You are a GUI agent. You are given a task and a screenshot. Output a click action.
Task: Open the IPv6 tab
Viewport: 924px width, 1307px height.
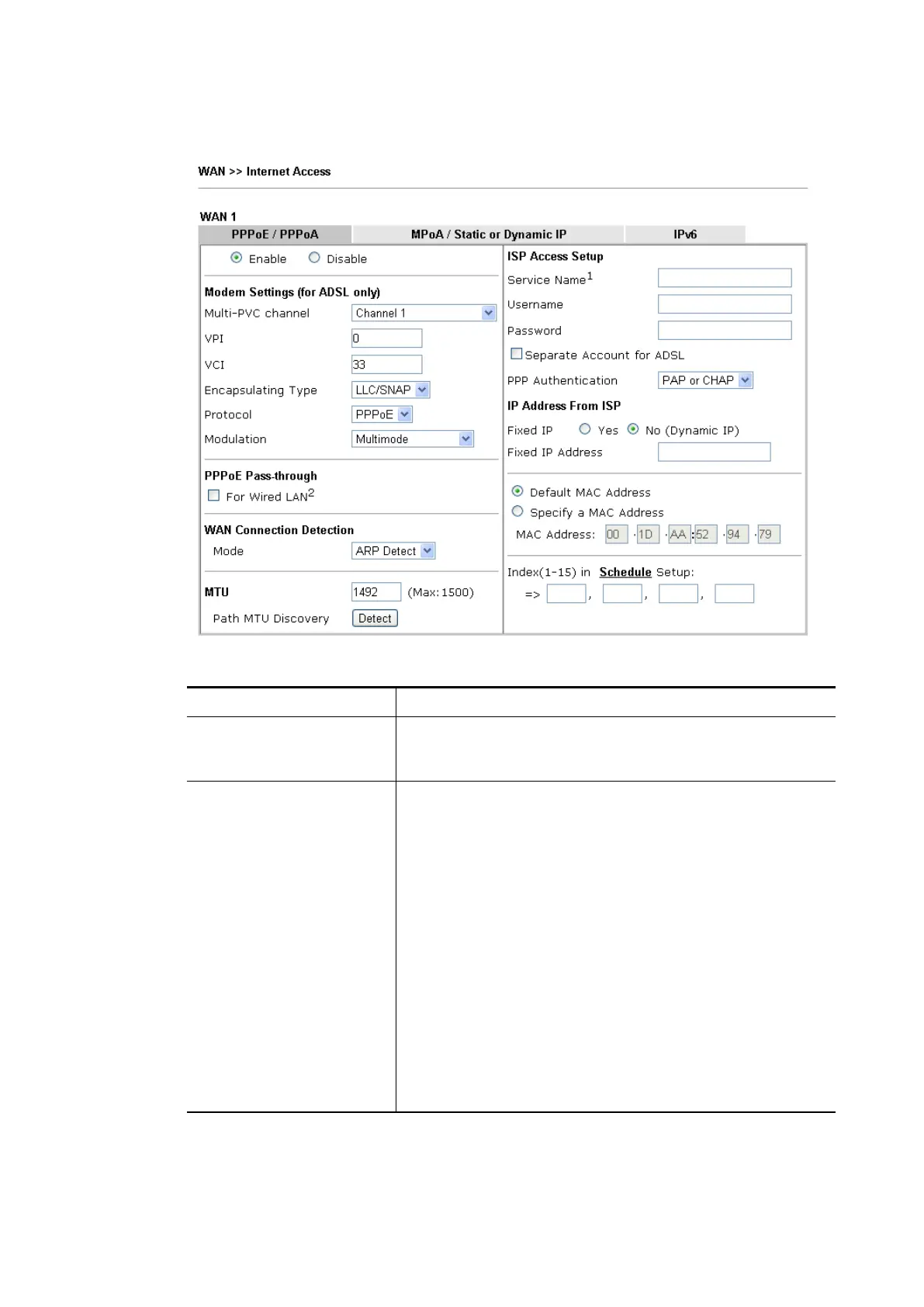(685, 234)
